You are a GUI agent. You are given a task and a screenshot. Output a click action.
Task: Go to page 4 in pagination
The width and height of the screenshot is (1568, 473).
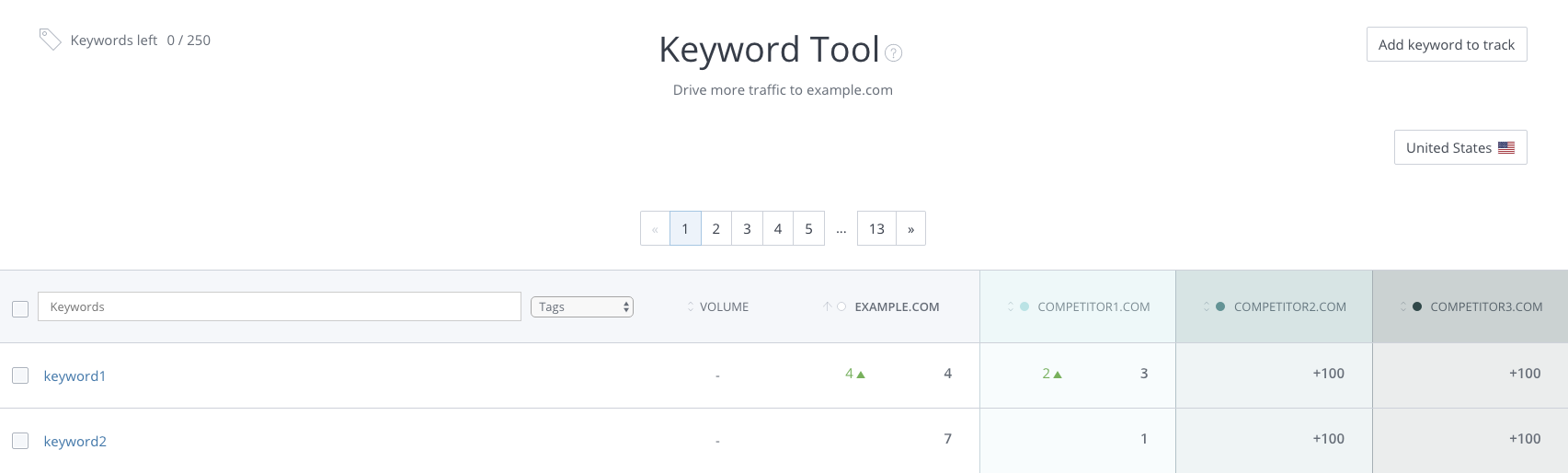click(x=778, y=228)
